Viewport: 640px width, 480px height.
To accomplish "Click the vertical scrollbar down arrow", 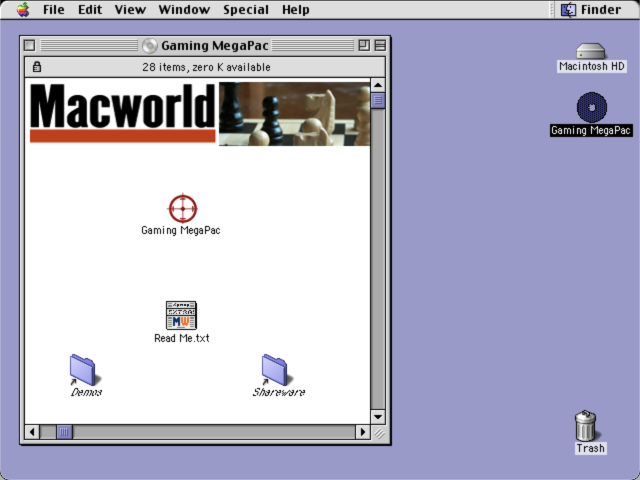I will (x=378, y=417).
